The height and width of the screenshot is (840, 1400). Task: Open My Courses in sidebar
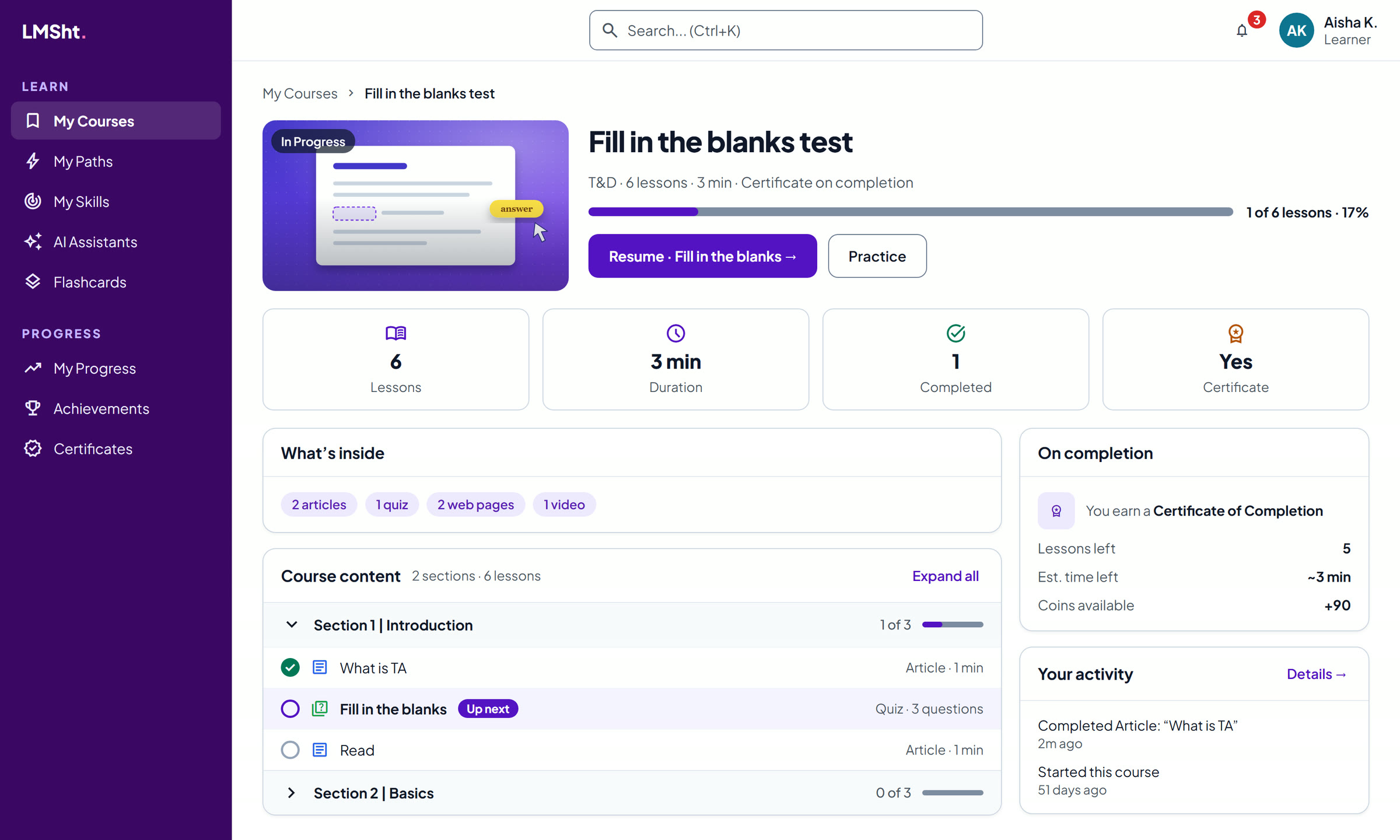pos(116,121)
